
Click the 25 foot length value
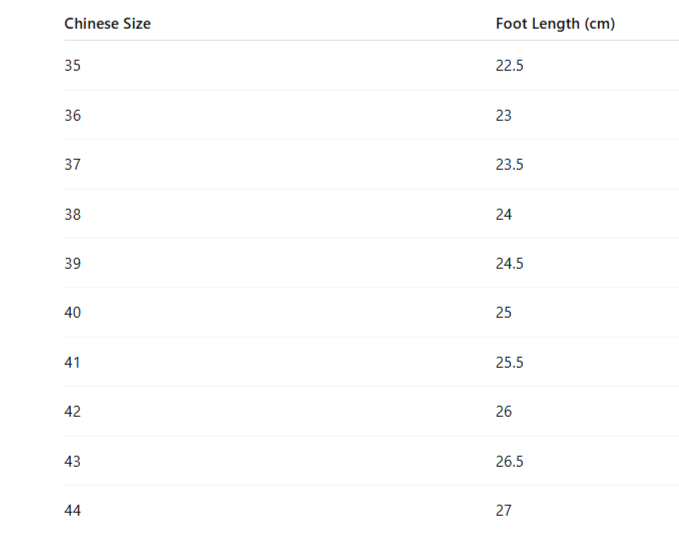tap(504, 312)
